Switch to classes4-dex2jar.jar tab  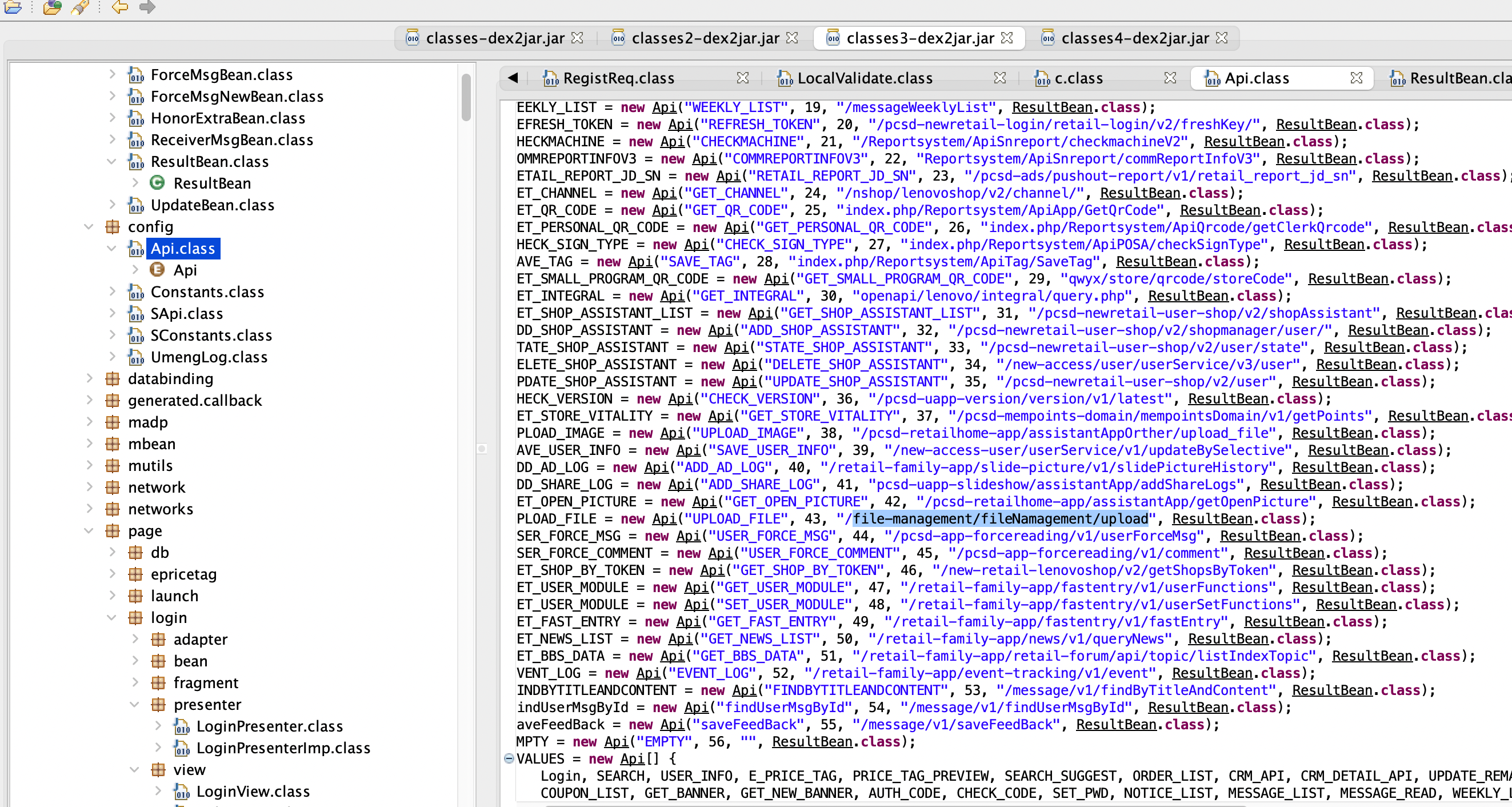(x=1134, y=38)
